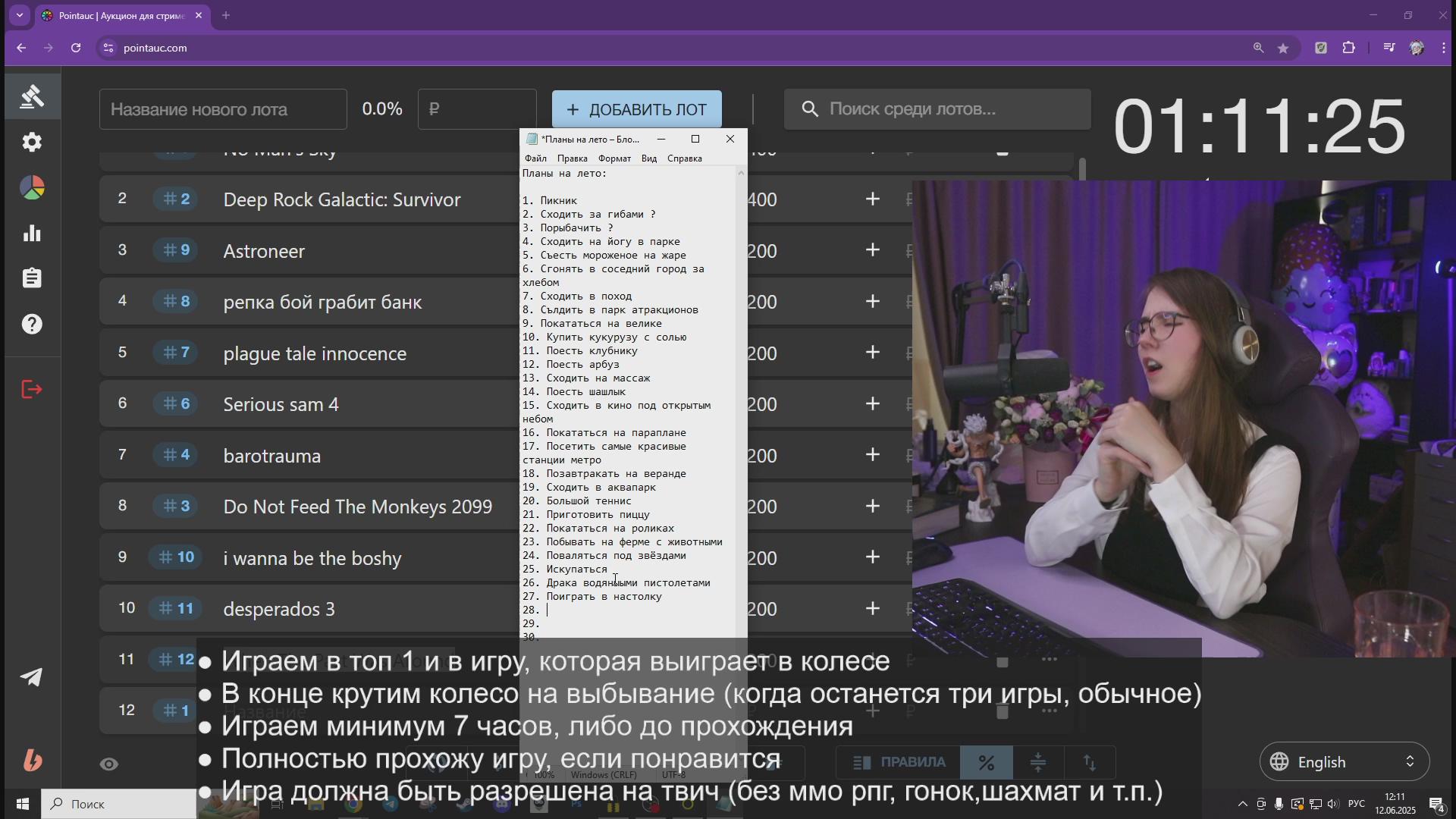The height and width of the screenshot is (819, 1456).
Task: Open media controls icon in Chrome toolbar
Action: (1389, 48)
